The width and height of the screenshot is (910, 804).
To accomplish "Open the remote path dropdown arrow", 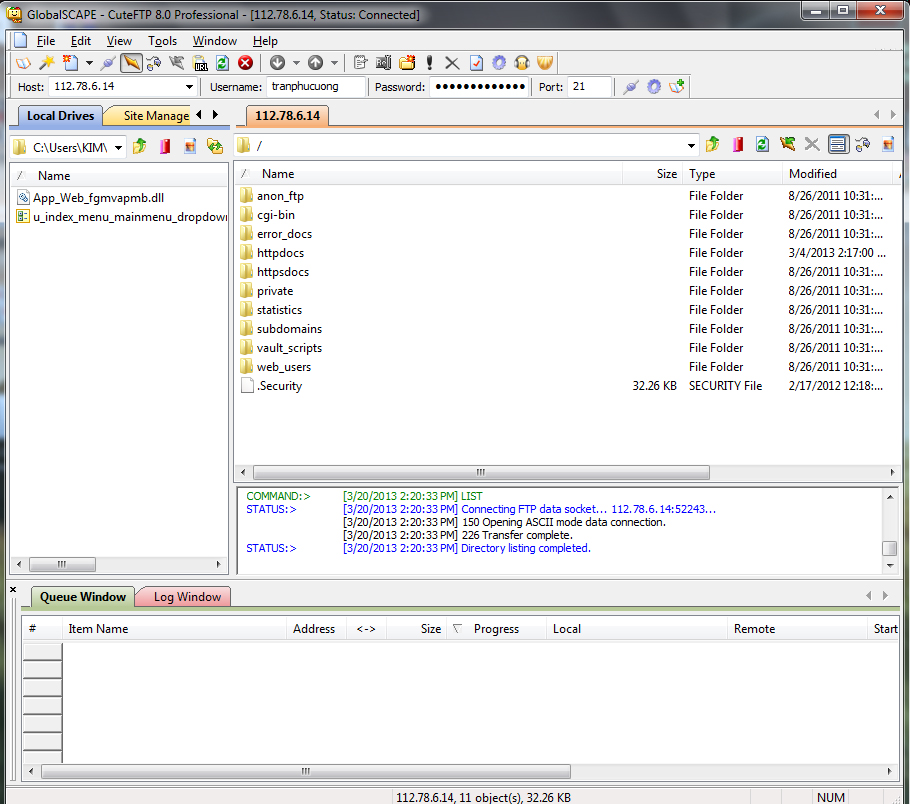I will point(691,146).
